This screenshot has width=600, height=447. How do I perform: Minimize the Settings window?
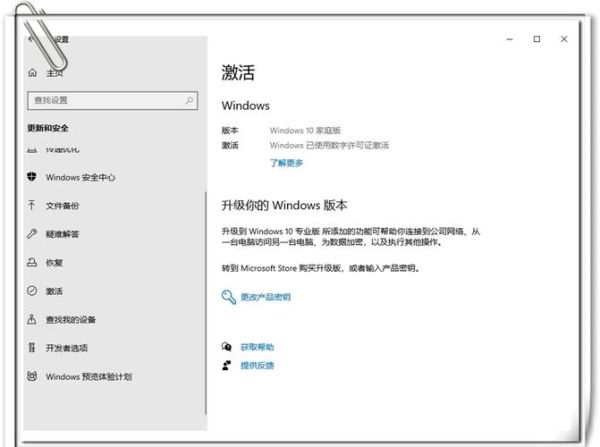(509, 39)
